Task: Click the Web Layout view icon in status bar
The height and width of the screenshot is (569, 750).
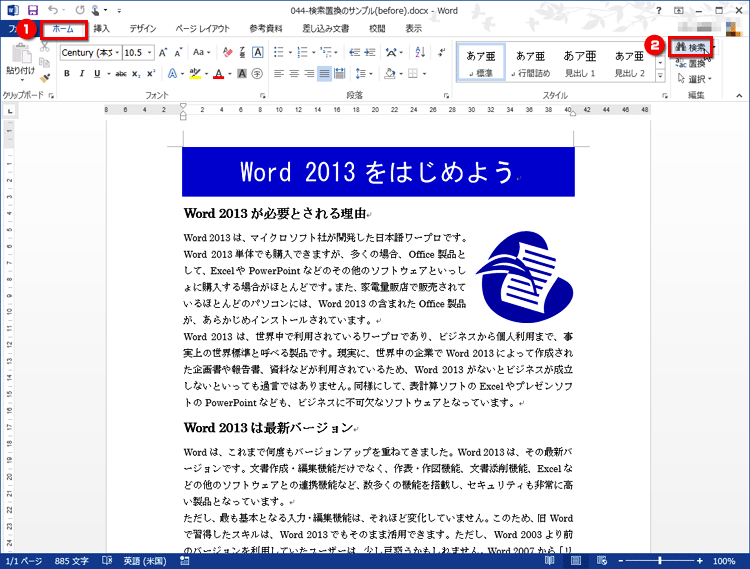Action: (602, 560)
